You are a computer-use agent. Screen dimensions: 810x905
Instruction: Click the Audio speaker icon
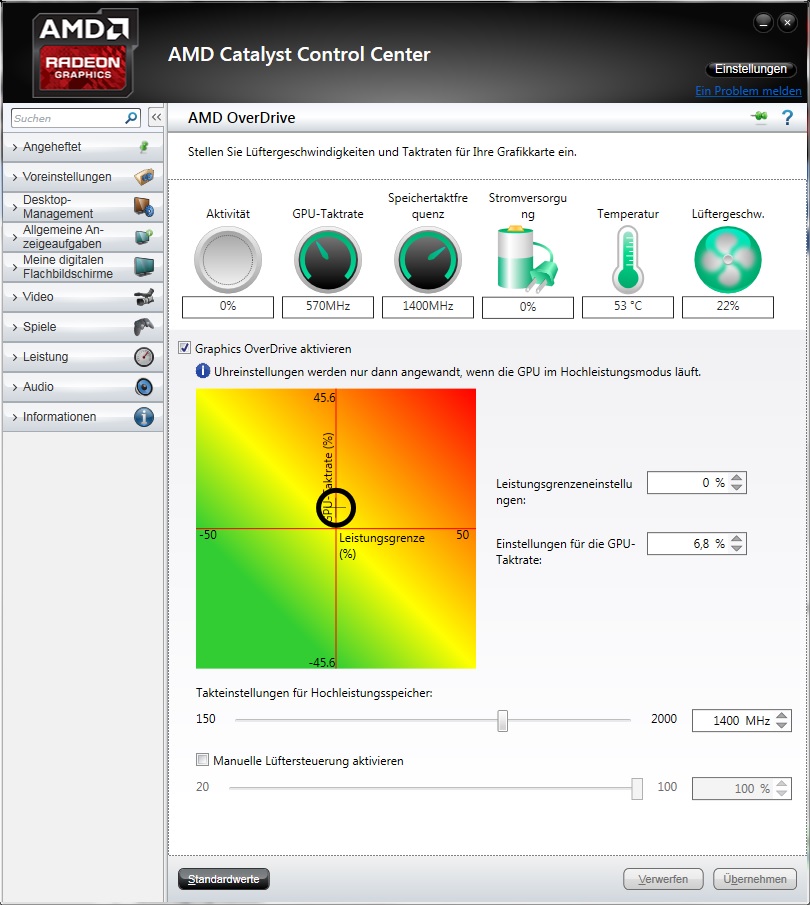click(x=144, y=387)
